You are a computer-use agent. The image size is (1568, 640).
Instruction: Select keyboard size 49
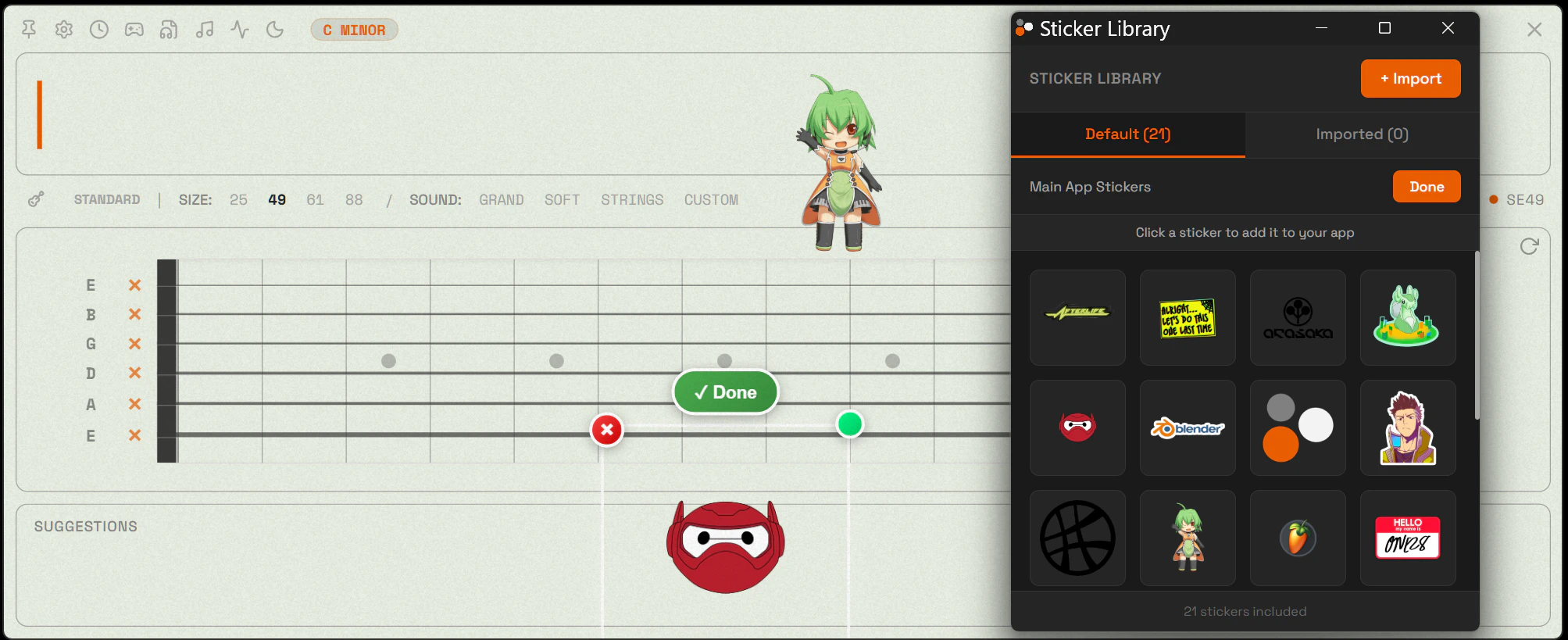(277, 199)
